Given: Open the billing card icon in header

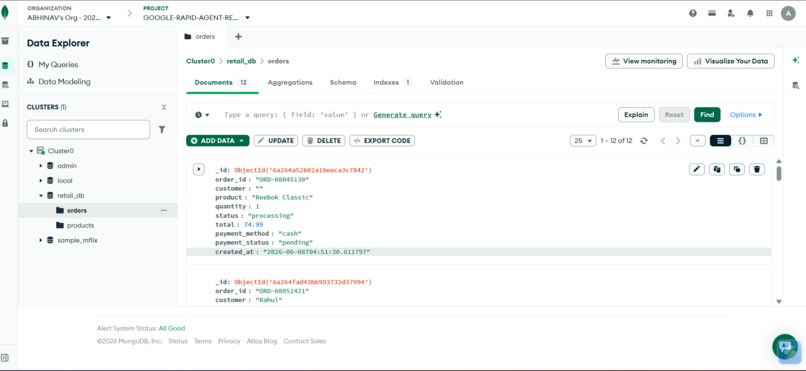Looking at the screenshot, I should pyautogui.click(x=712, y=13).
